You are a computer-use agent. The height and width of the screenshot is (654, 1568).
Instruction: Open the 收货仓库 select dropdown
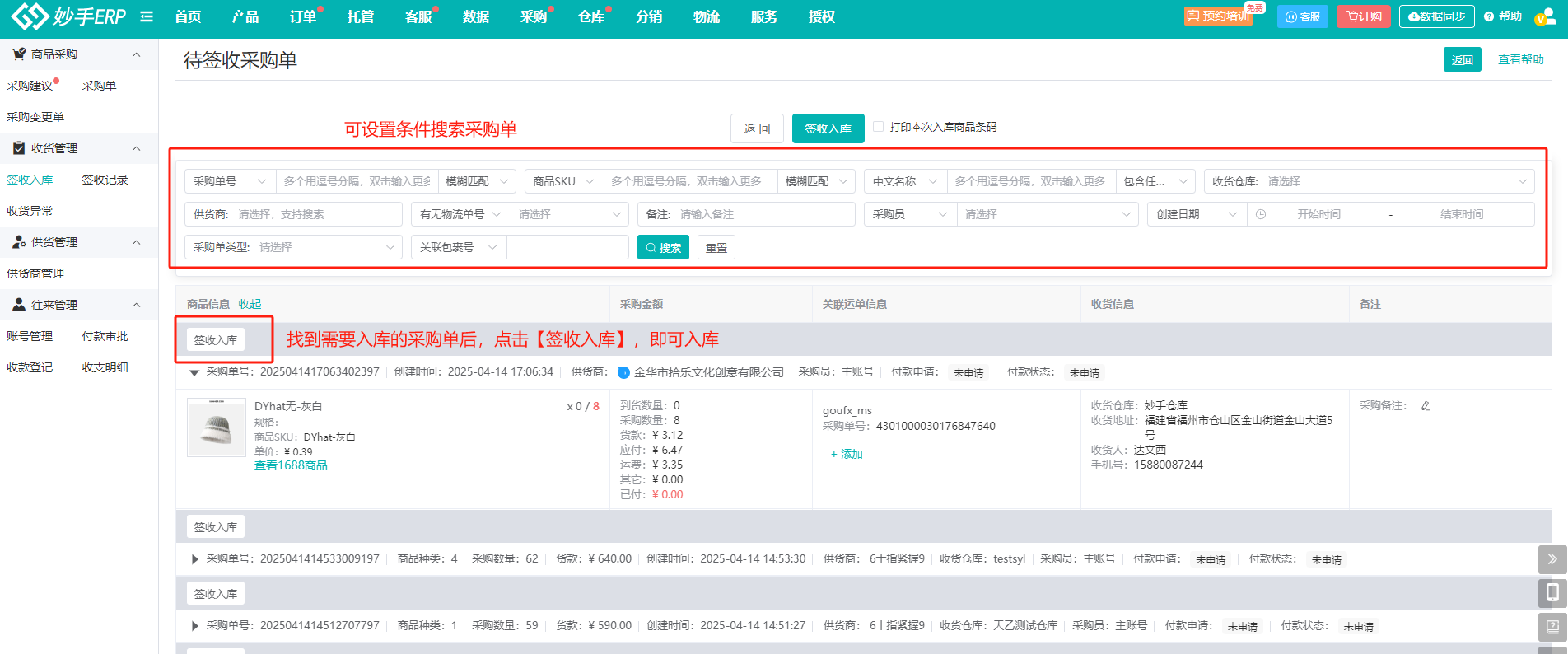[1369, 181]
